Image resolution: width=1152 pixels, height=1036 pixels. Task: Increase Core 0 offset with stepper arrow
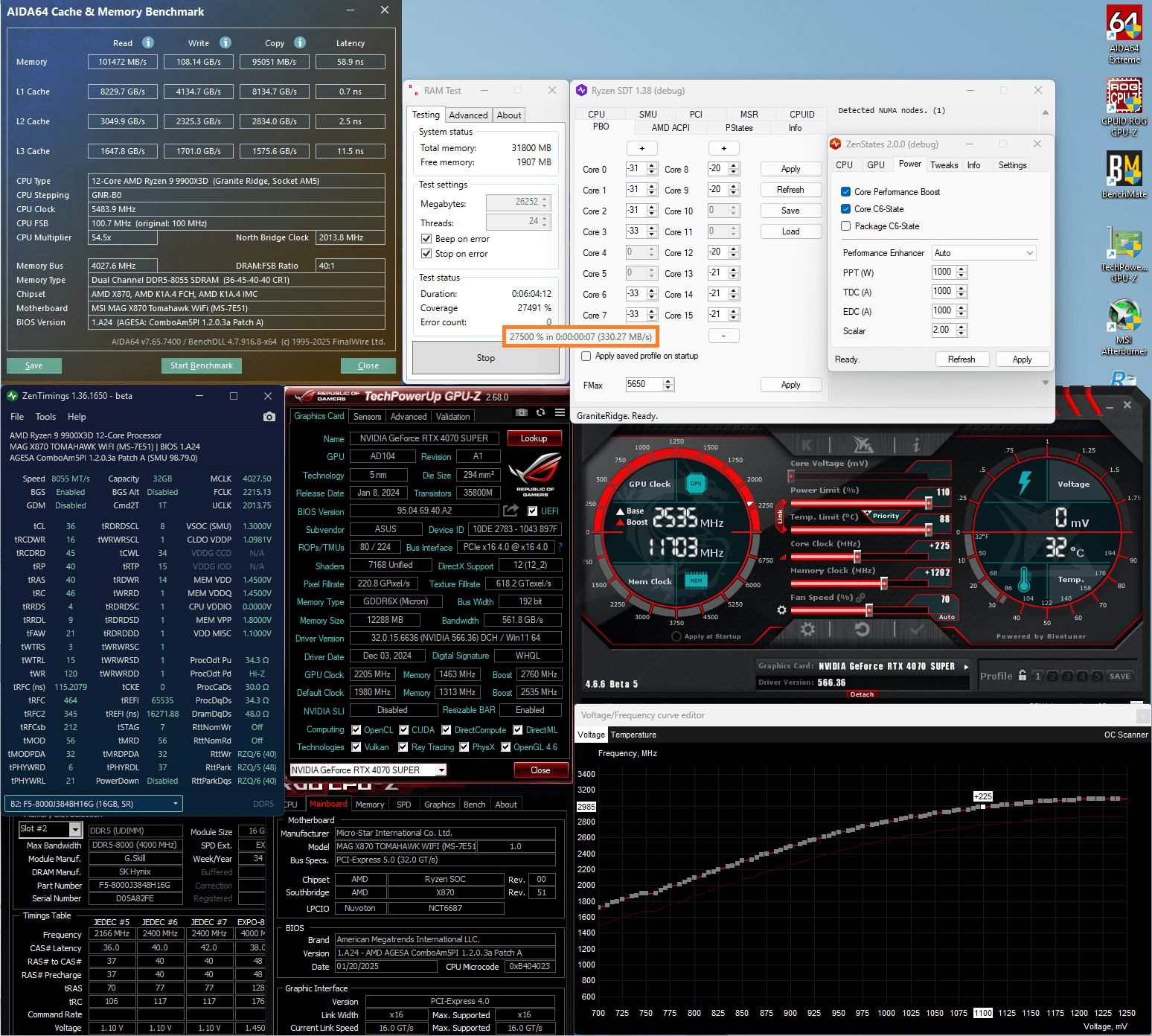point(652,166)
